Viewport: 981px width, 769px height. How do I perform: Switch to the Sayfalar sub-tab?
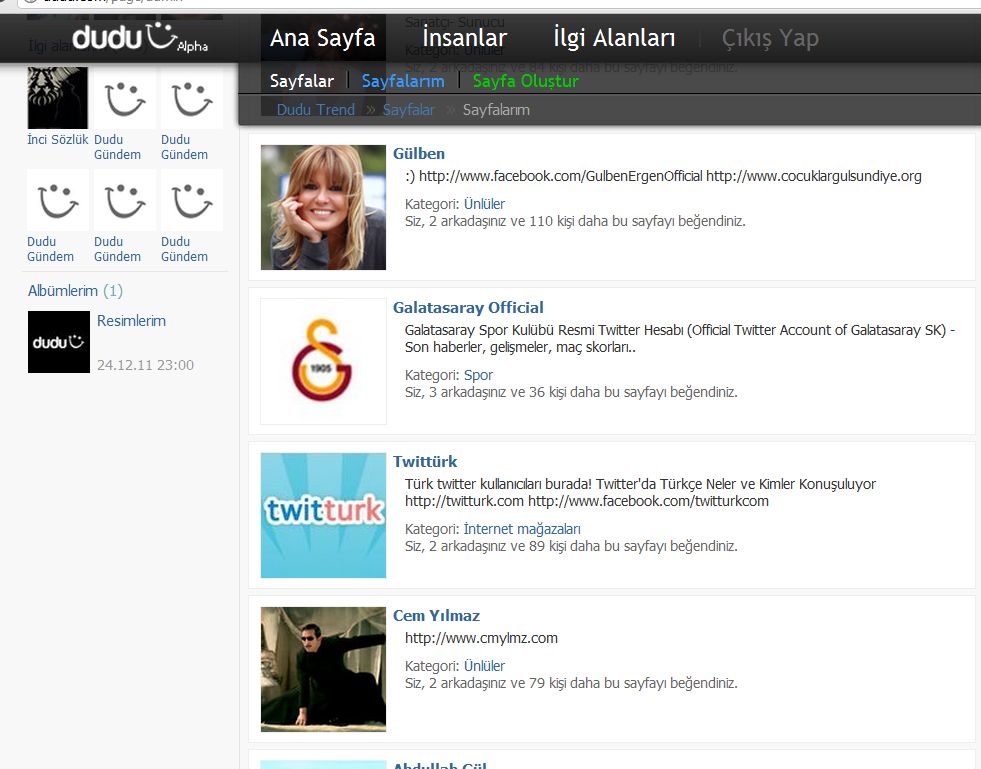(x=302, y=81)
